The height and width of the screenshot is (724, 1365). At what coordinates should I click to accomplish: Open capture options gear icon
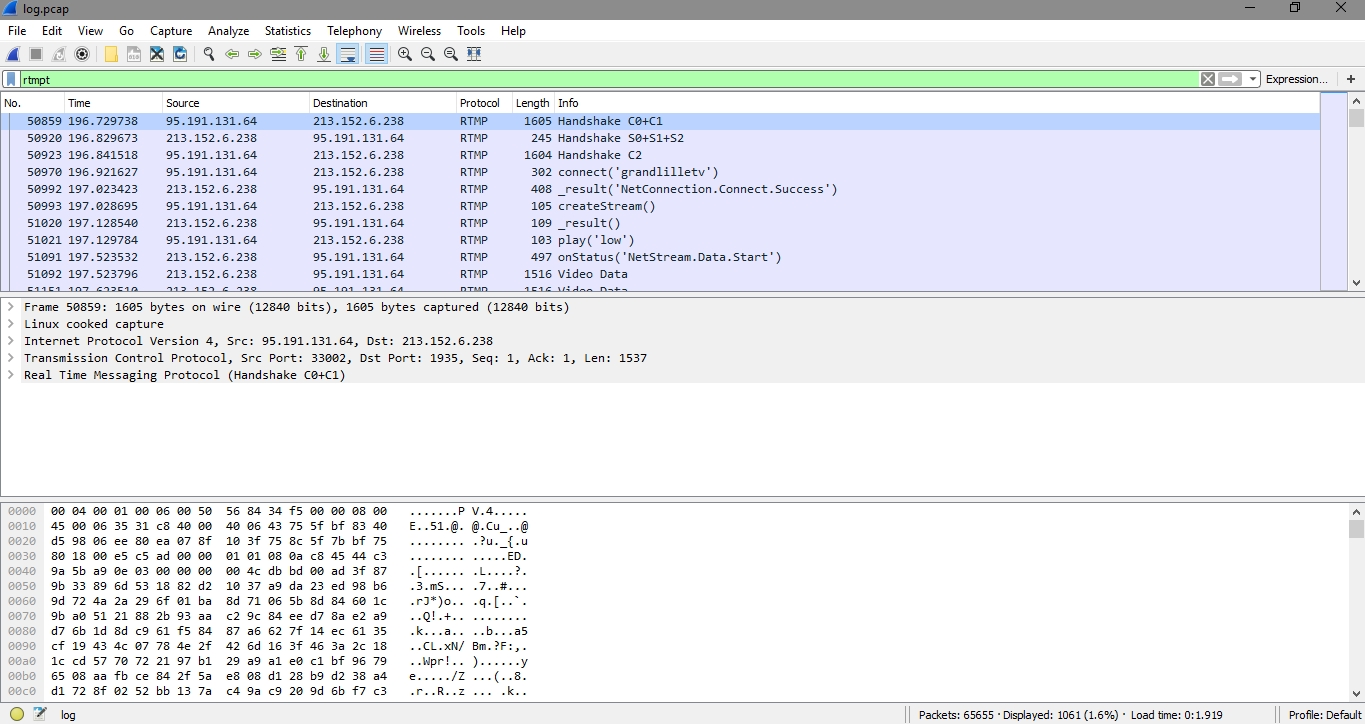(x=82, y=54)
